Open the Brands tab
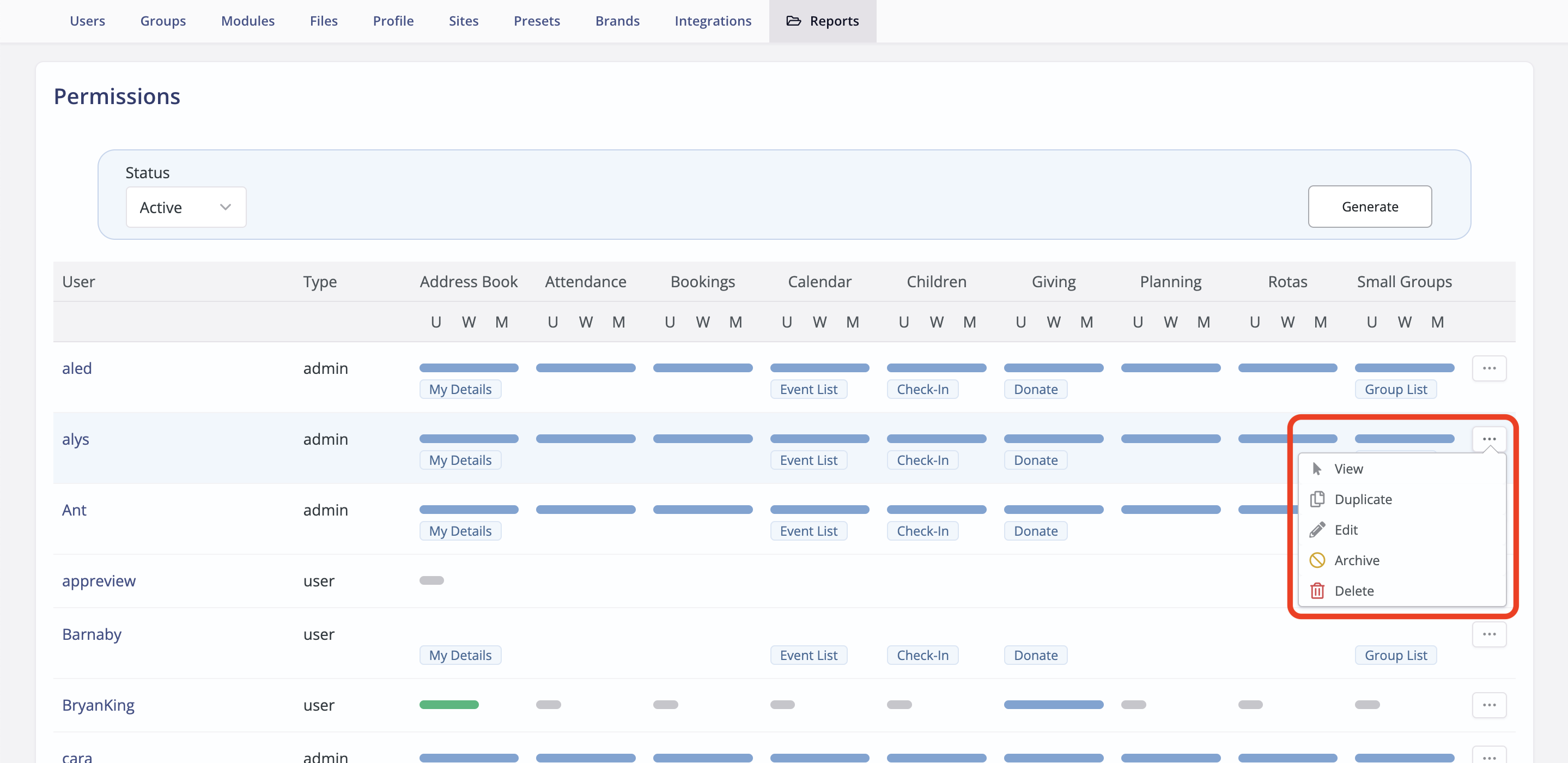 pos(617,21)
